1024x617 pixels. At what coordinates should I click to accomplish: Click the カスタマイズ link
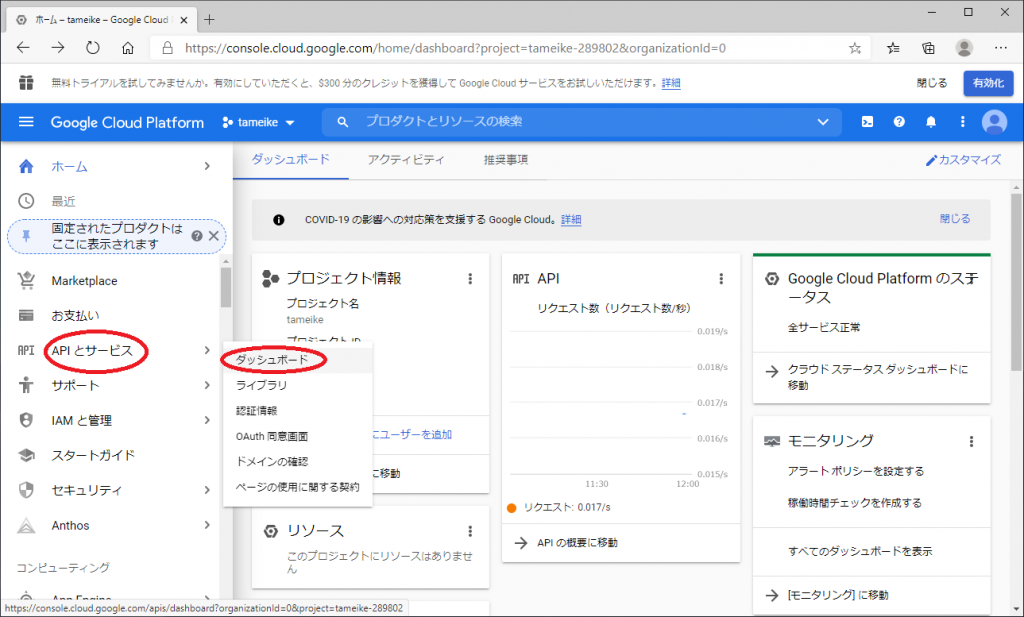tap(963, 160)
